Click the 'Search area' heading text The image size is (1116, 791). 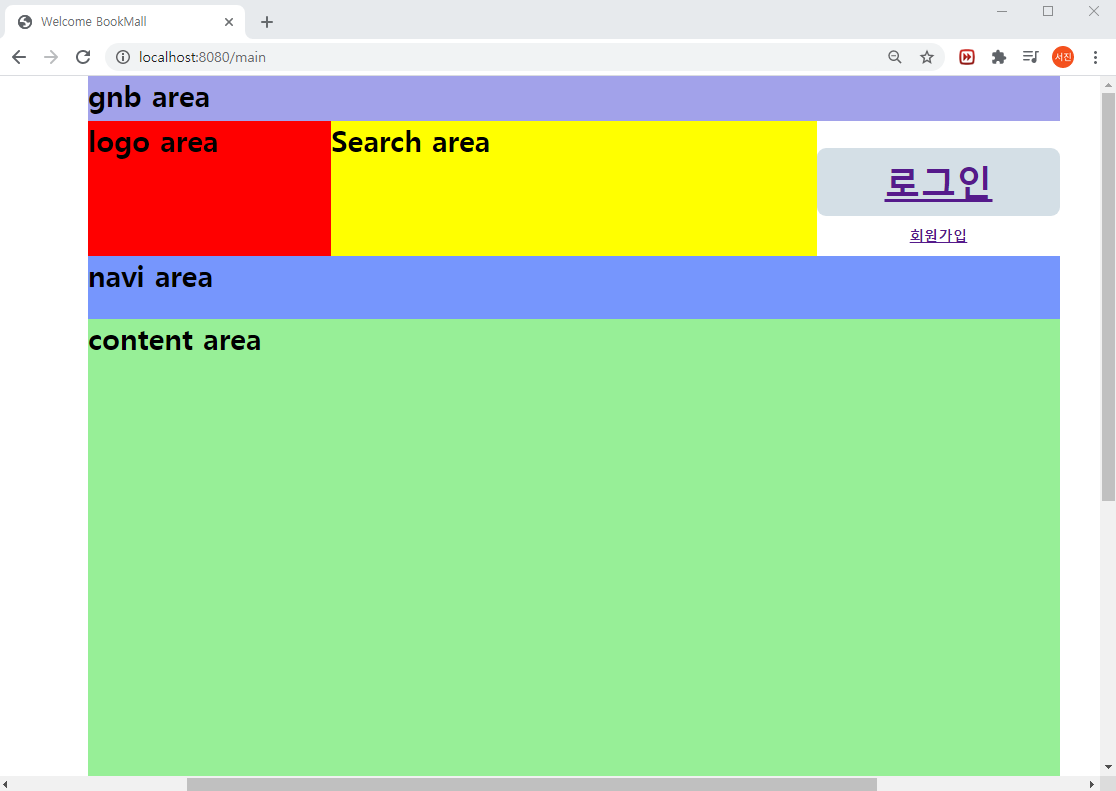[x=411, y=142]
